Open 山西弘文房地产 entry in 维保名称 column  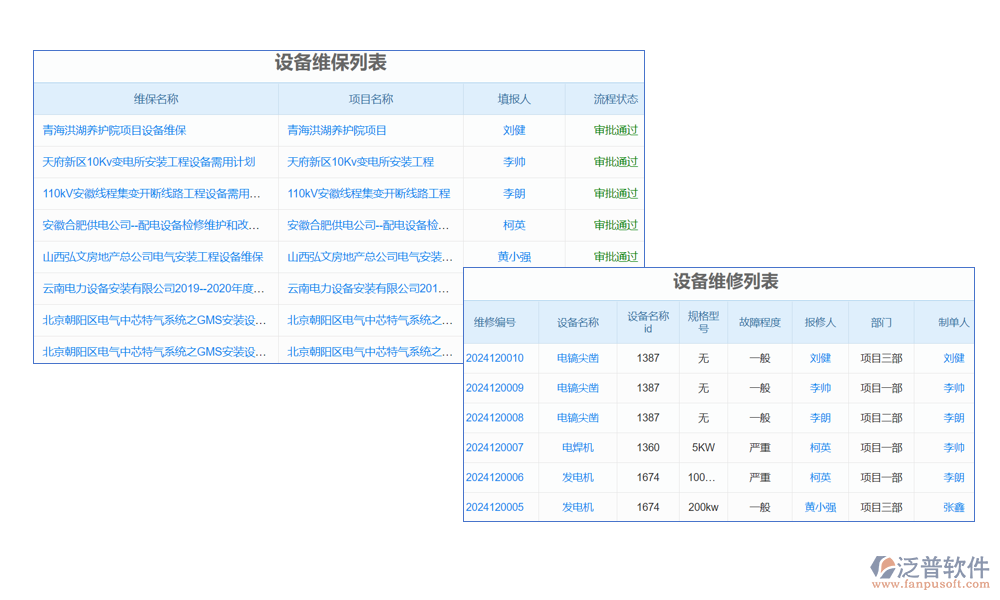(x=153, y=257)
